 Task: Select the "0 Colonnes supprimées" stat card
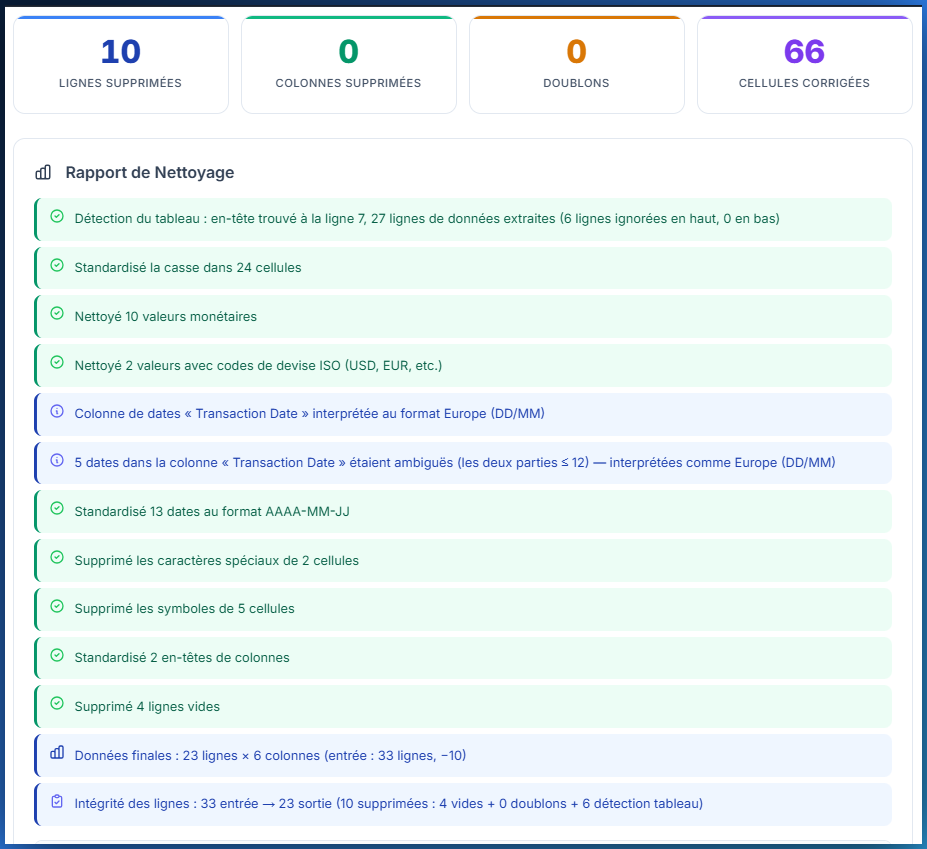[349, 62]
